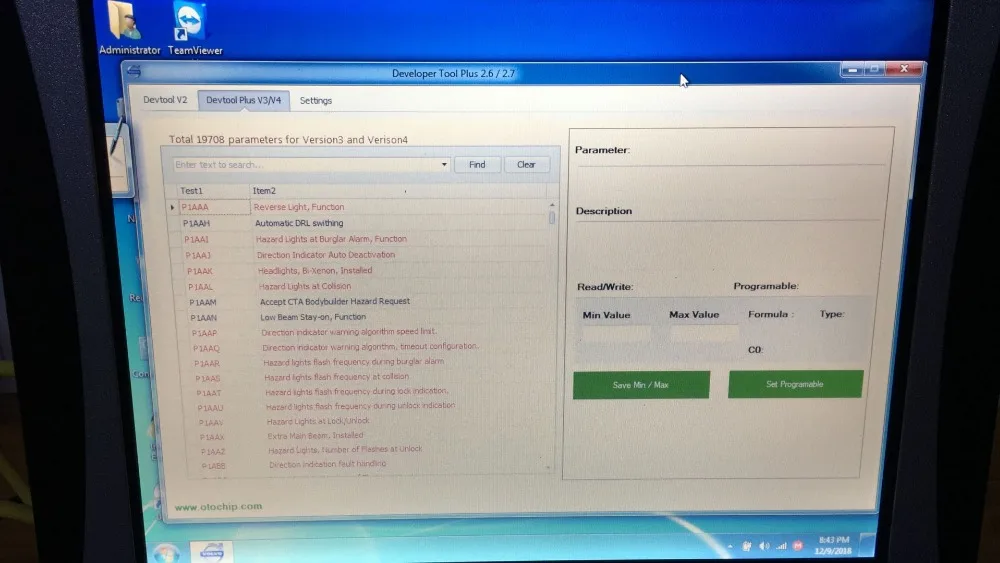
Task: Click the Developer Tool title bar app icon
Action: (x=134, y=71)
